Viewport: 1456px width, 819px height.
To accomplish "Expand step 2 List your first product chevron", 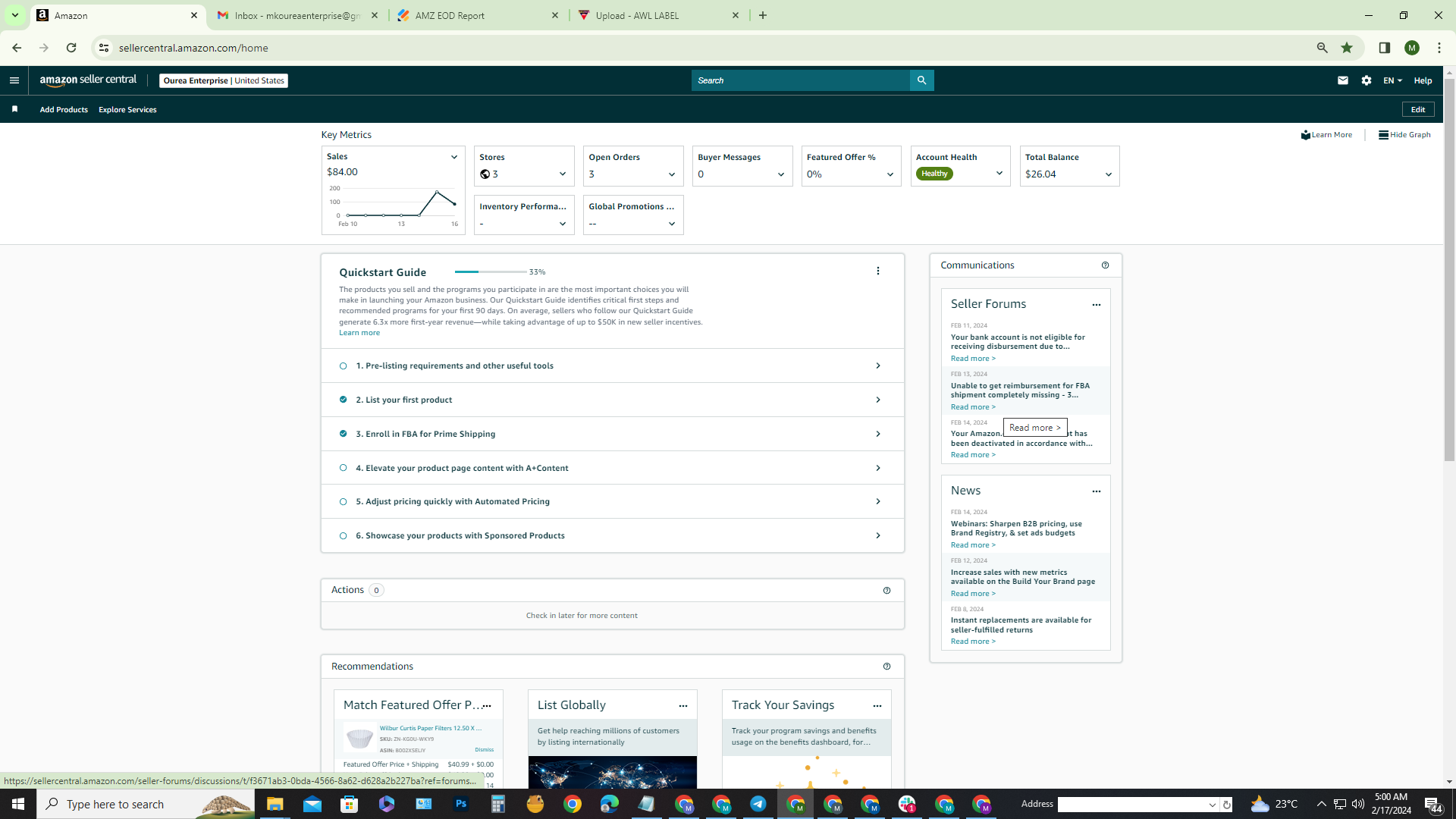I will (x=878, y=400).
